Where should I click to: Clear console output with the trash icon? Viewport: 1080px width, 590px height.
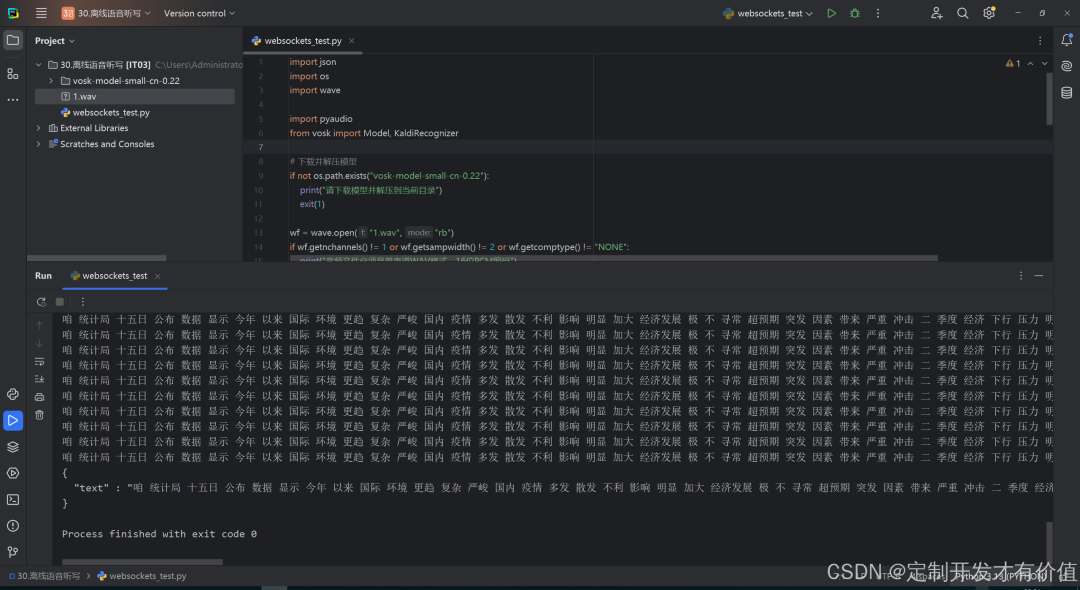click(x=39, y=414)
